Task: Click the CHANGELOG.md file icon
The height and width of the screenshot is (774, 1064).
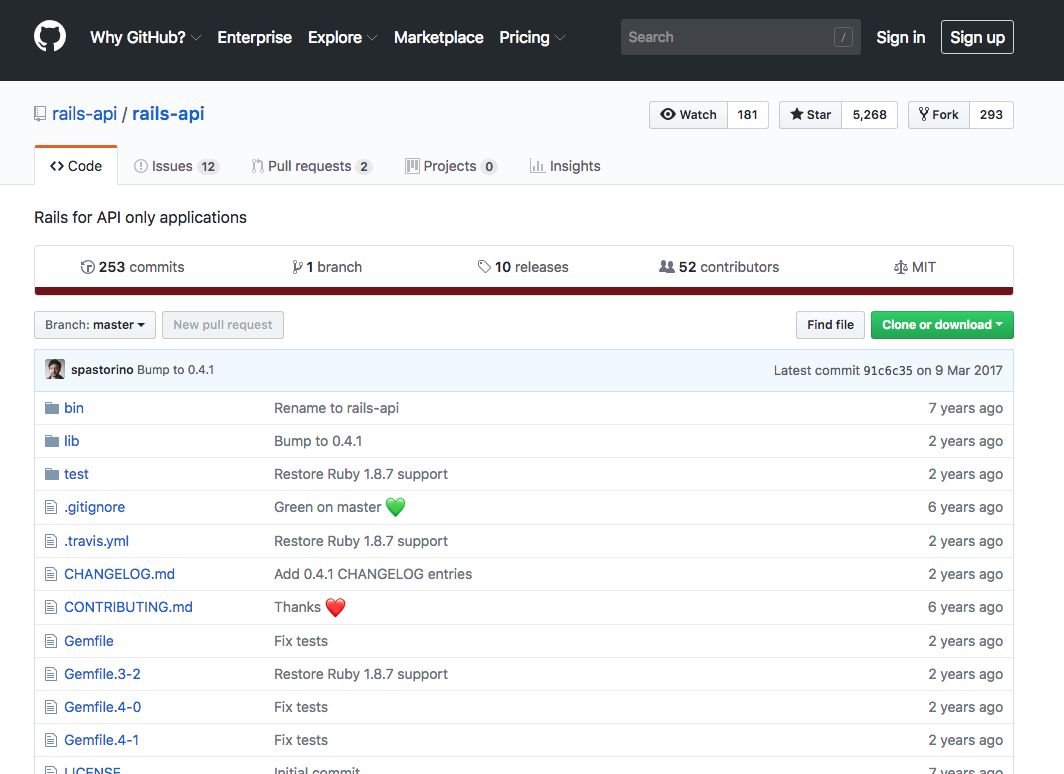Action: pos(51,575)
